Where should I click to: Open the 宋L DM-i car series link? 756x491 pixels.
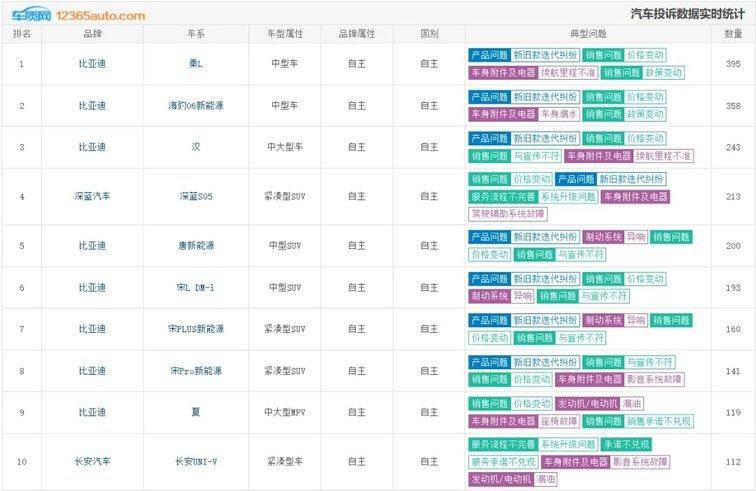196,287
